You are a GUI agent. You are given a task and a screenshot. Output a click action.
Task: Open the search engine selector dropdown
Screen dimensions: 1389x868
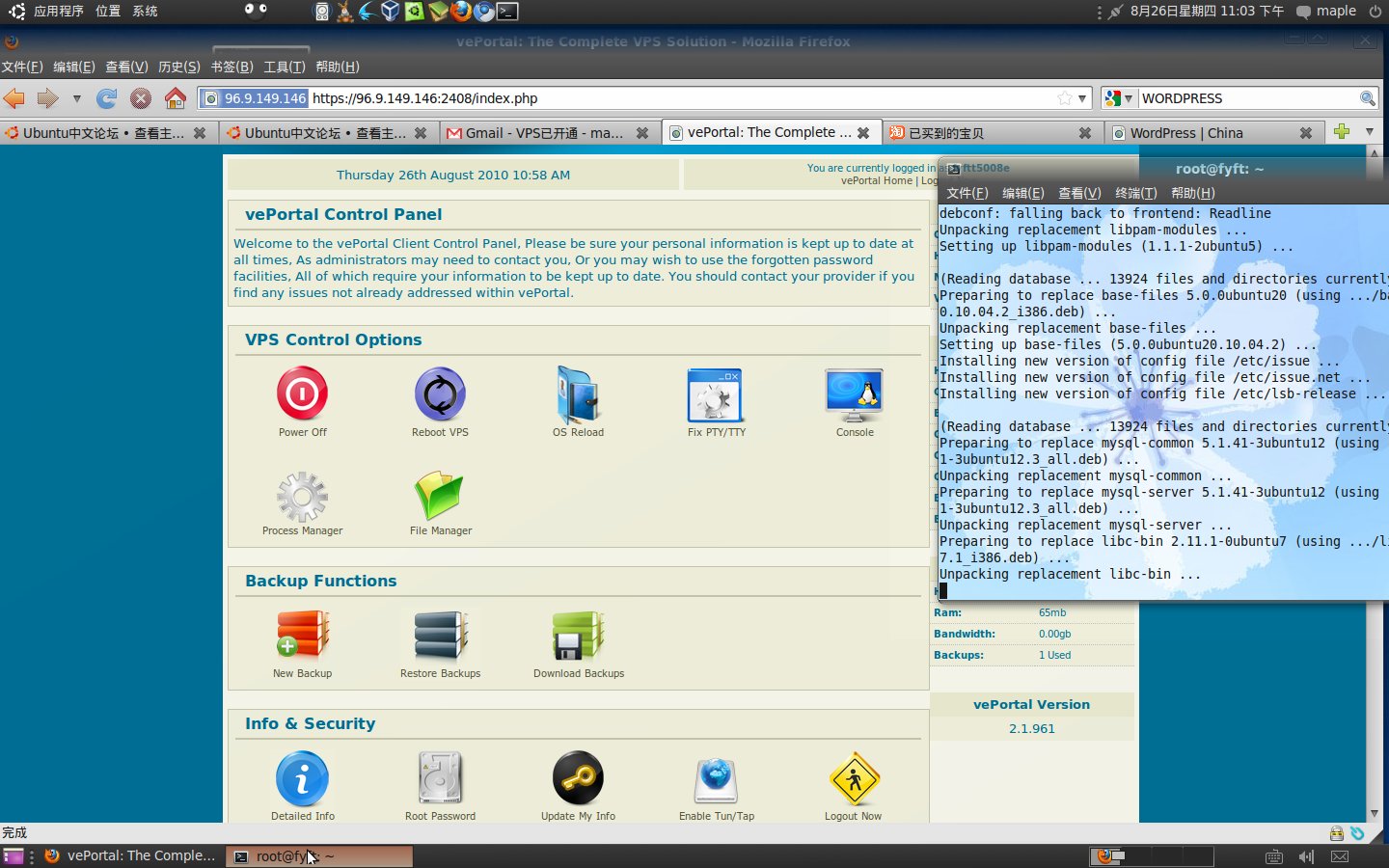click(1119, 98)
